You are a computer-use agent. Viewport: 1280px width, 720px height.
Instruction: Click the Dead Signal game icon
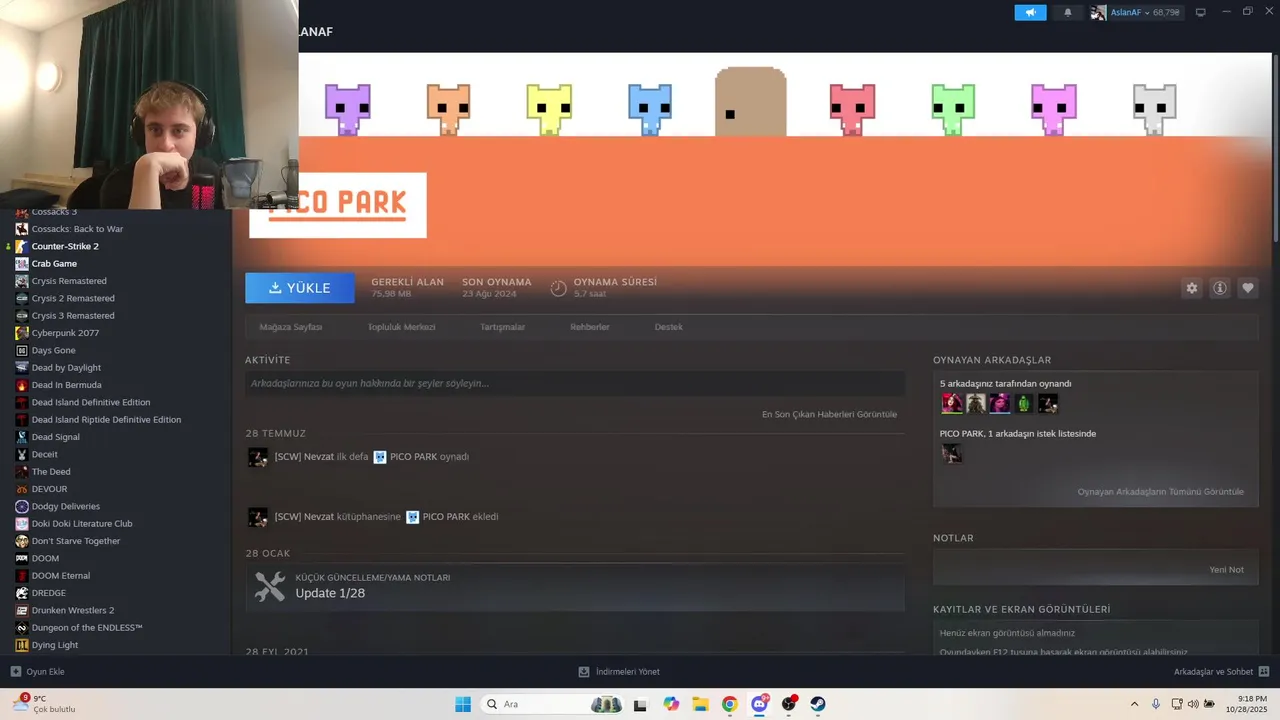(x=22, y=437)
